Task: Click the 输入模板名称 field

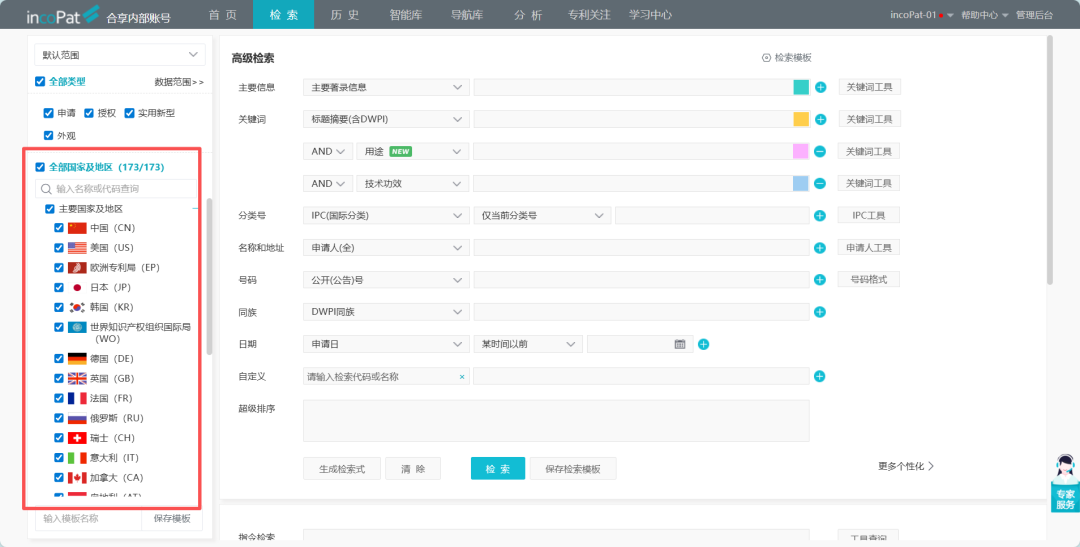Action: pyautogui.click(x=88, y=519)
